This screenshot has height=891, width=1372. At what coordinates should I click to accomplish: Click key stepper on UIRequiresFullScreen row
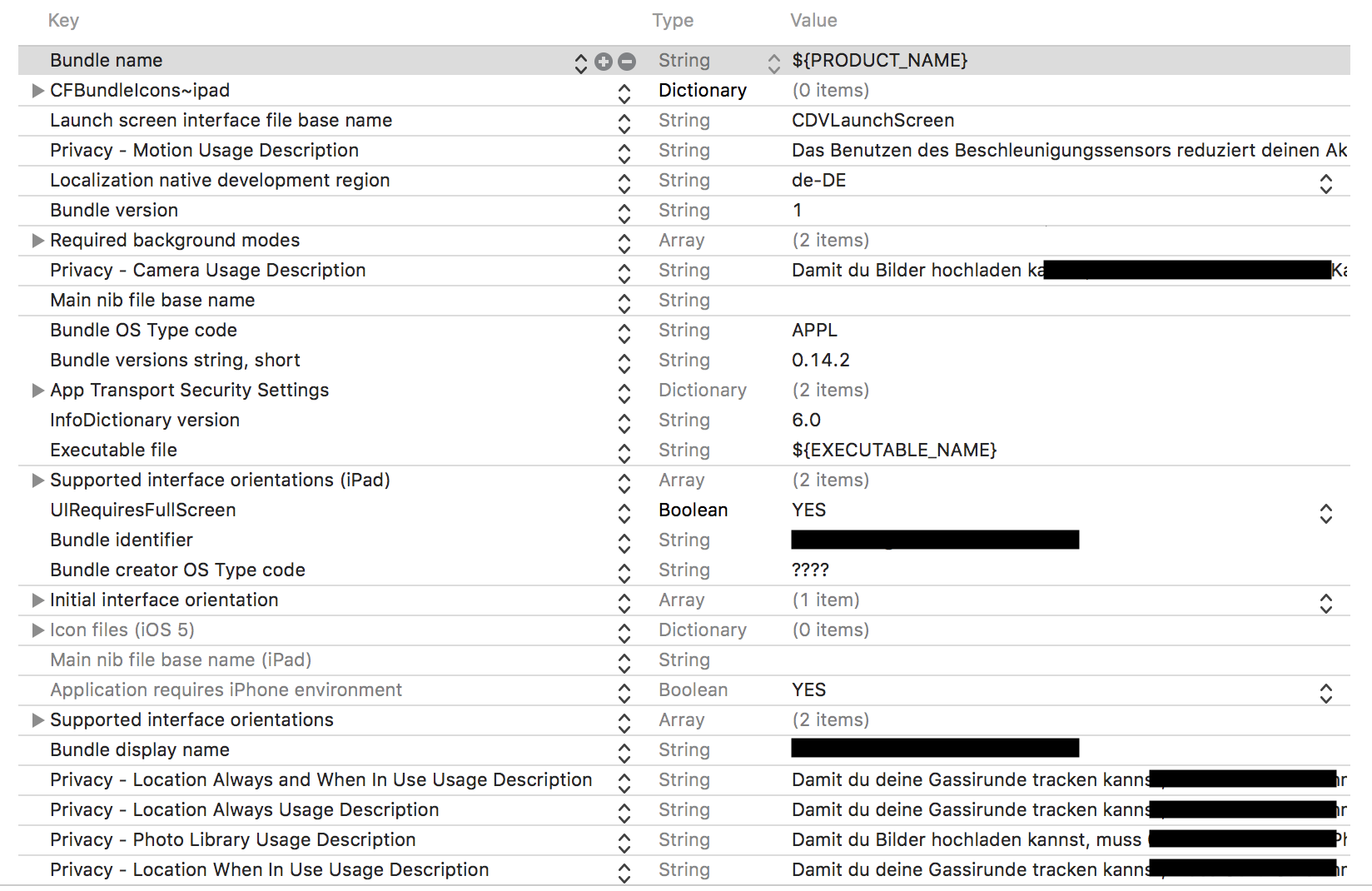tap(624, 513)
